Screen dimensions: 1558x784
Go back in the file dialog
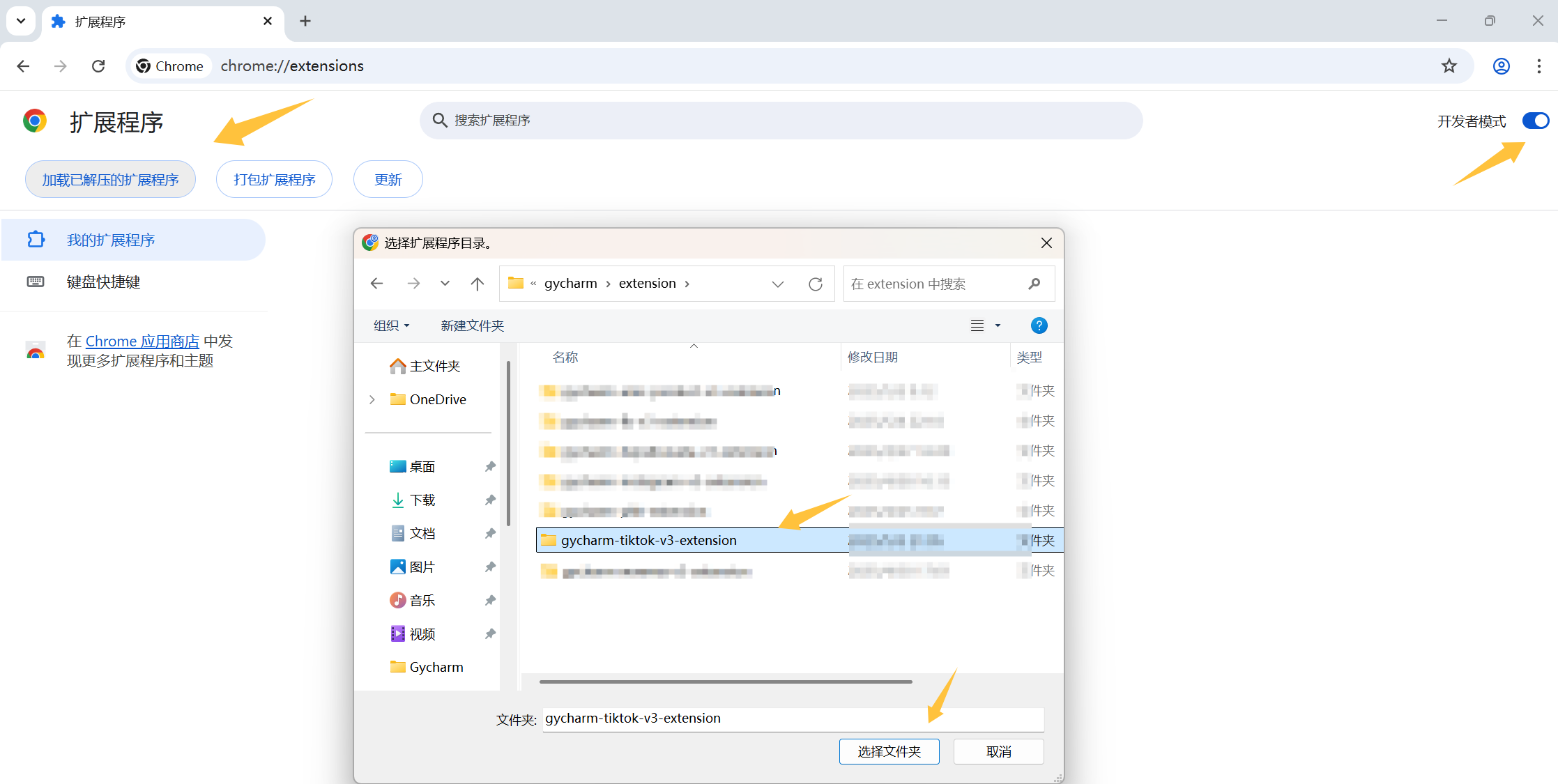click(x=377, y=284)
